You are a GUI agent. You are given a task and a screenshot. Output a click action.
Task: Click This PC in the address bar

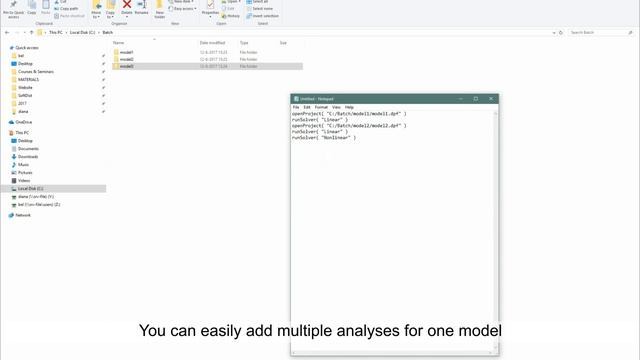56,32
